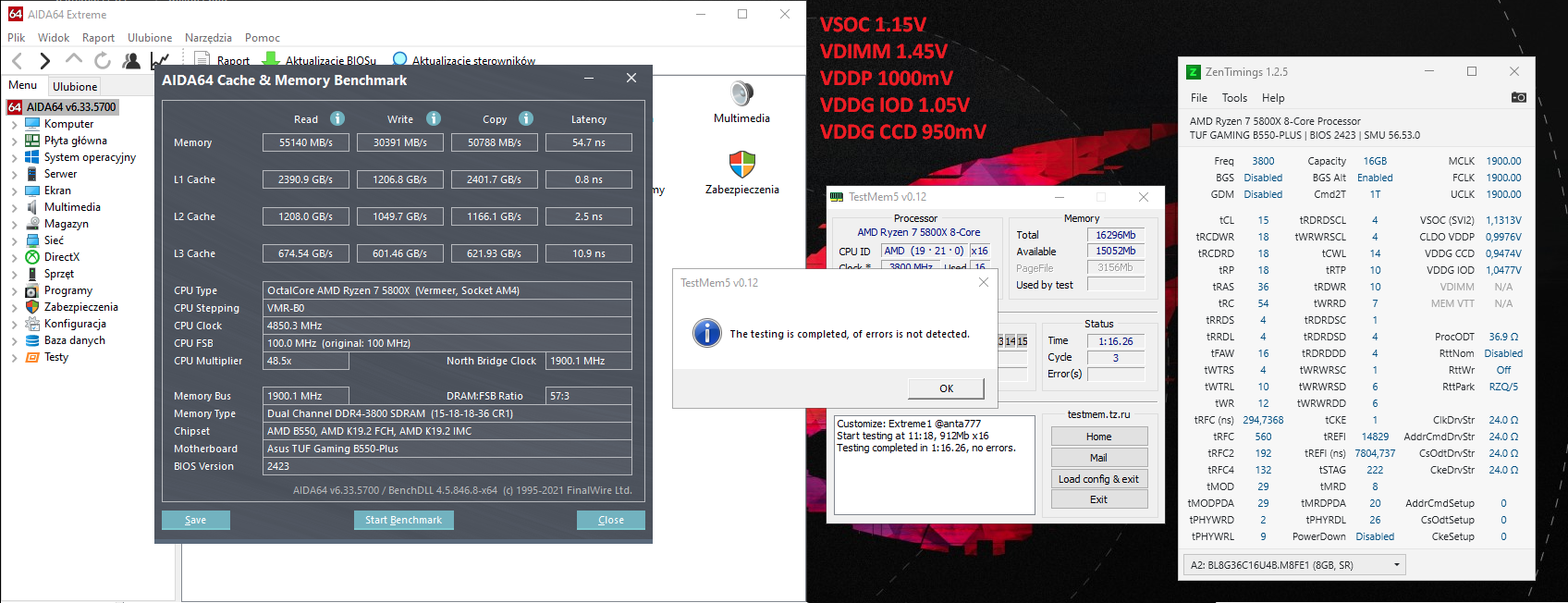Click the info icon next to Read
This screenshot has height=603, width=1568.
tap(337, 118)
